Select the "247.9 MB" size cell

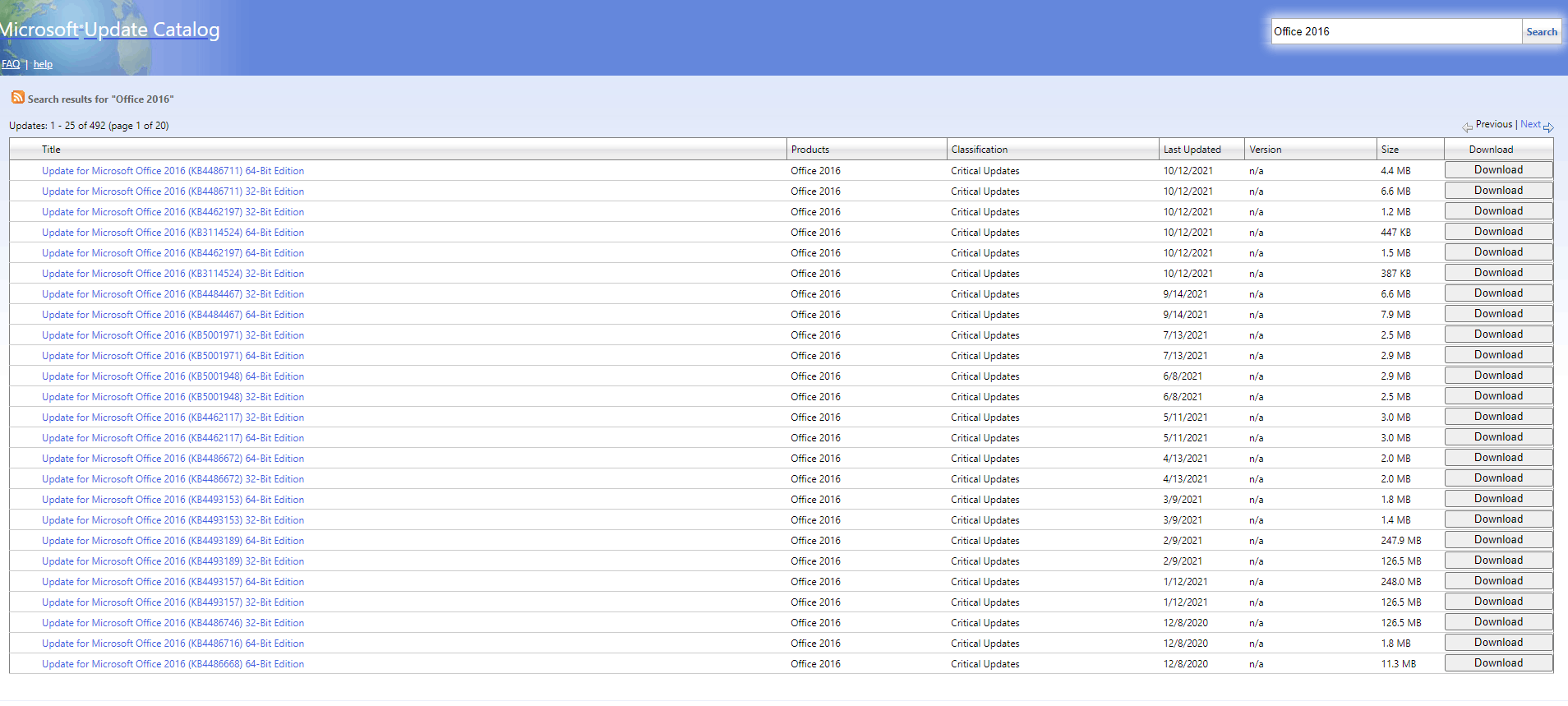[1401, 541]
